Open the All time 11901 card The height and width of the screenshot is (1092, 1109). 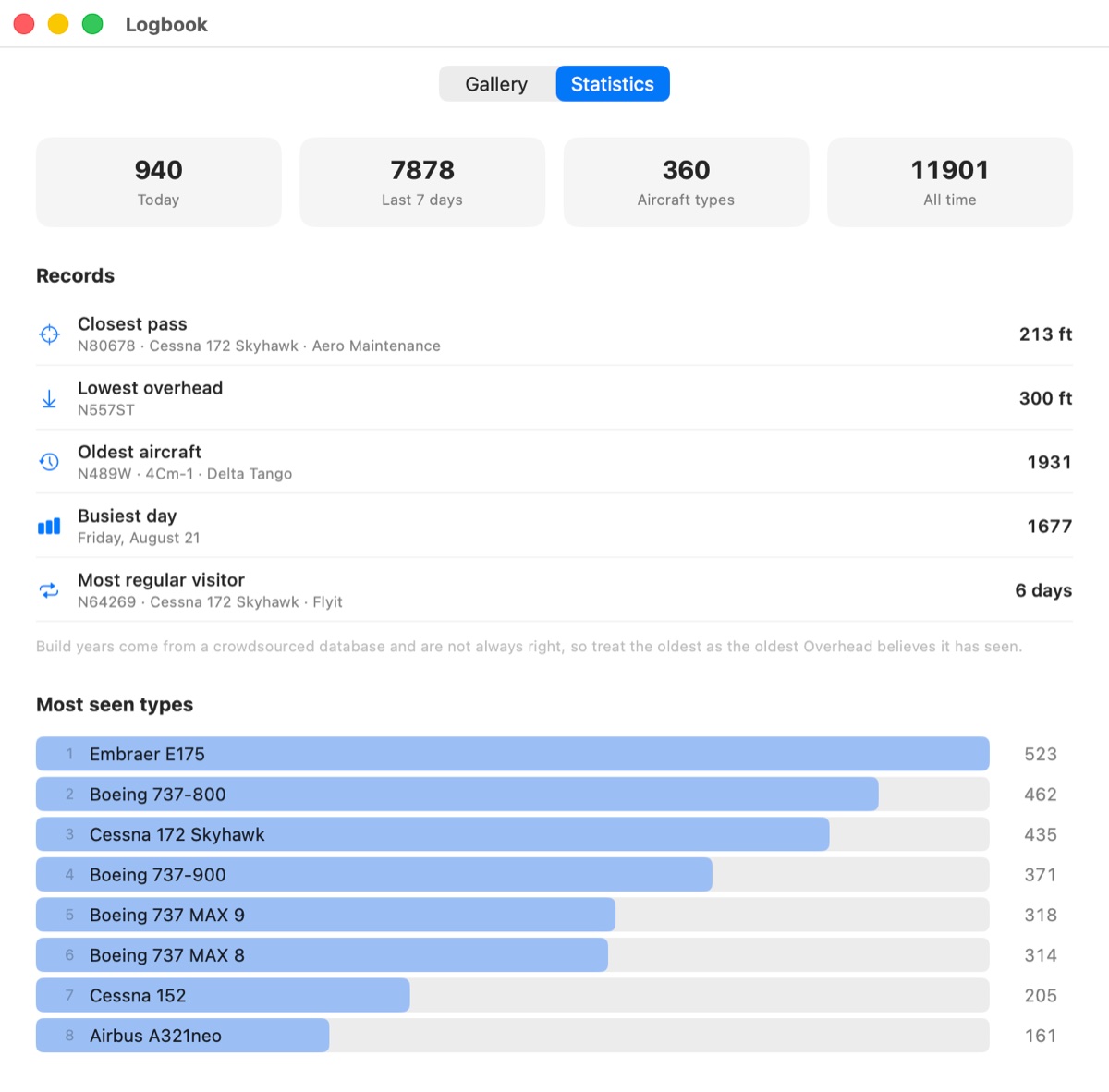coord(950,182)
